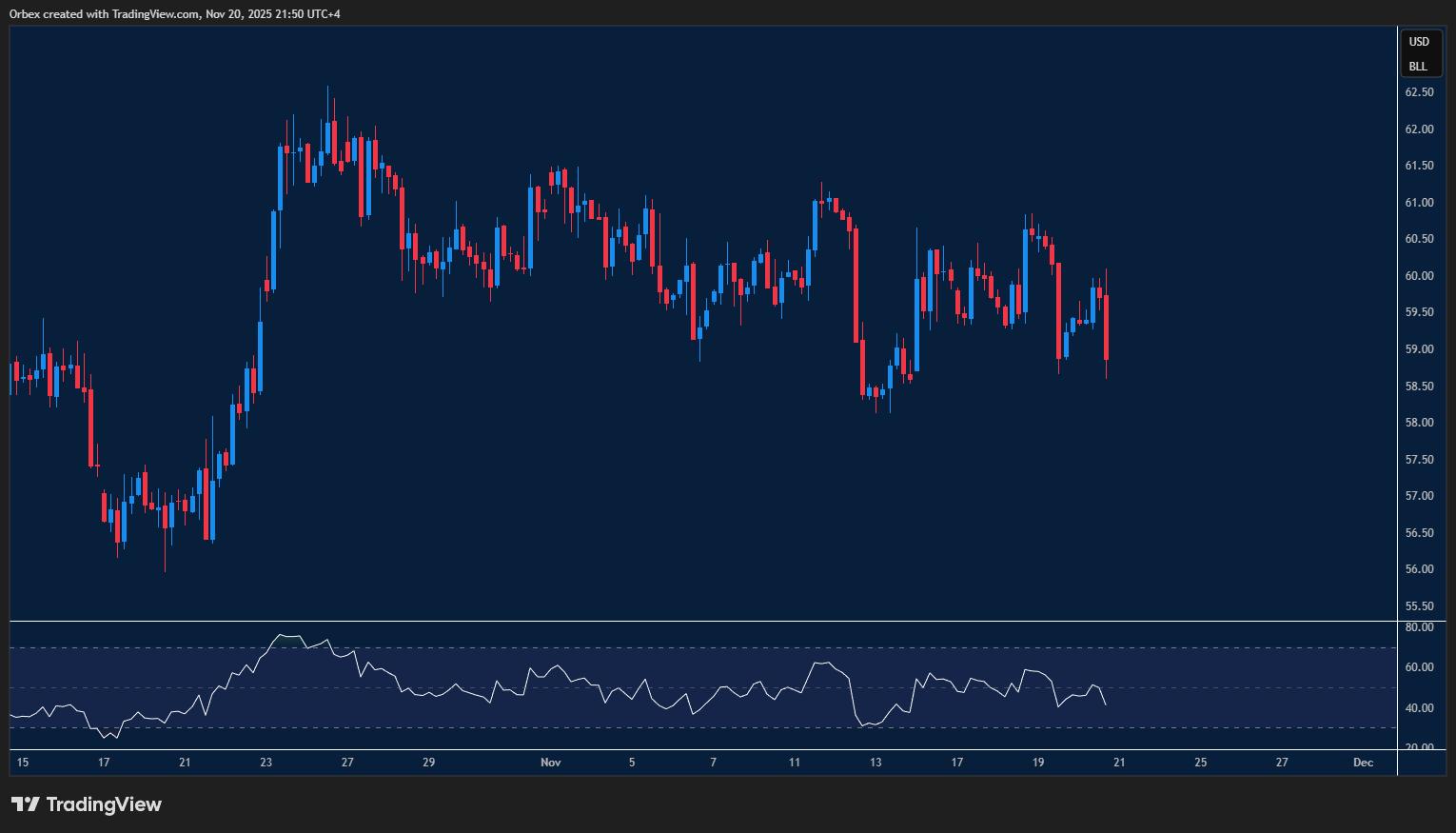Select the USD BLL currency unit badge
The image size is (1456, 833).
(1419, 53)
